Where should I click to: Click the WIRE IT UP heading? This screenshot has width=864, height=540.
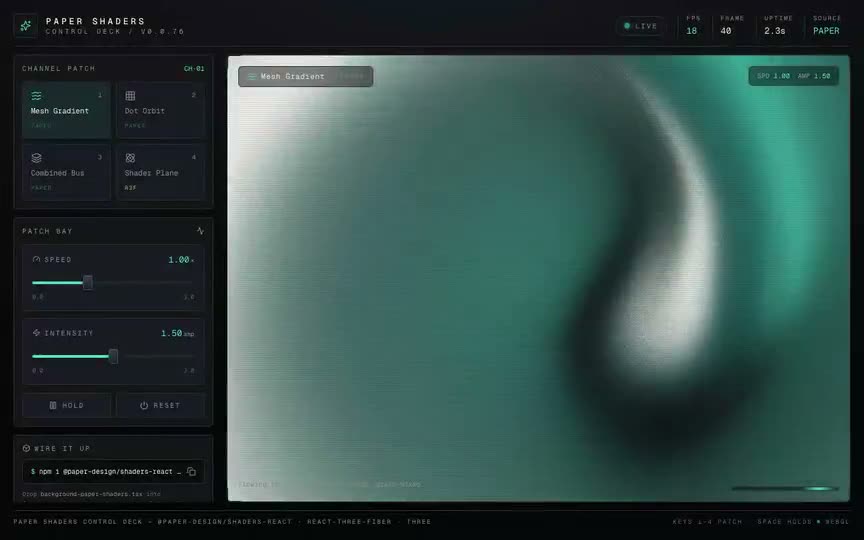click(62, 449)
